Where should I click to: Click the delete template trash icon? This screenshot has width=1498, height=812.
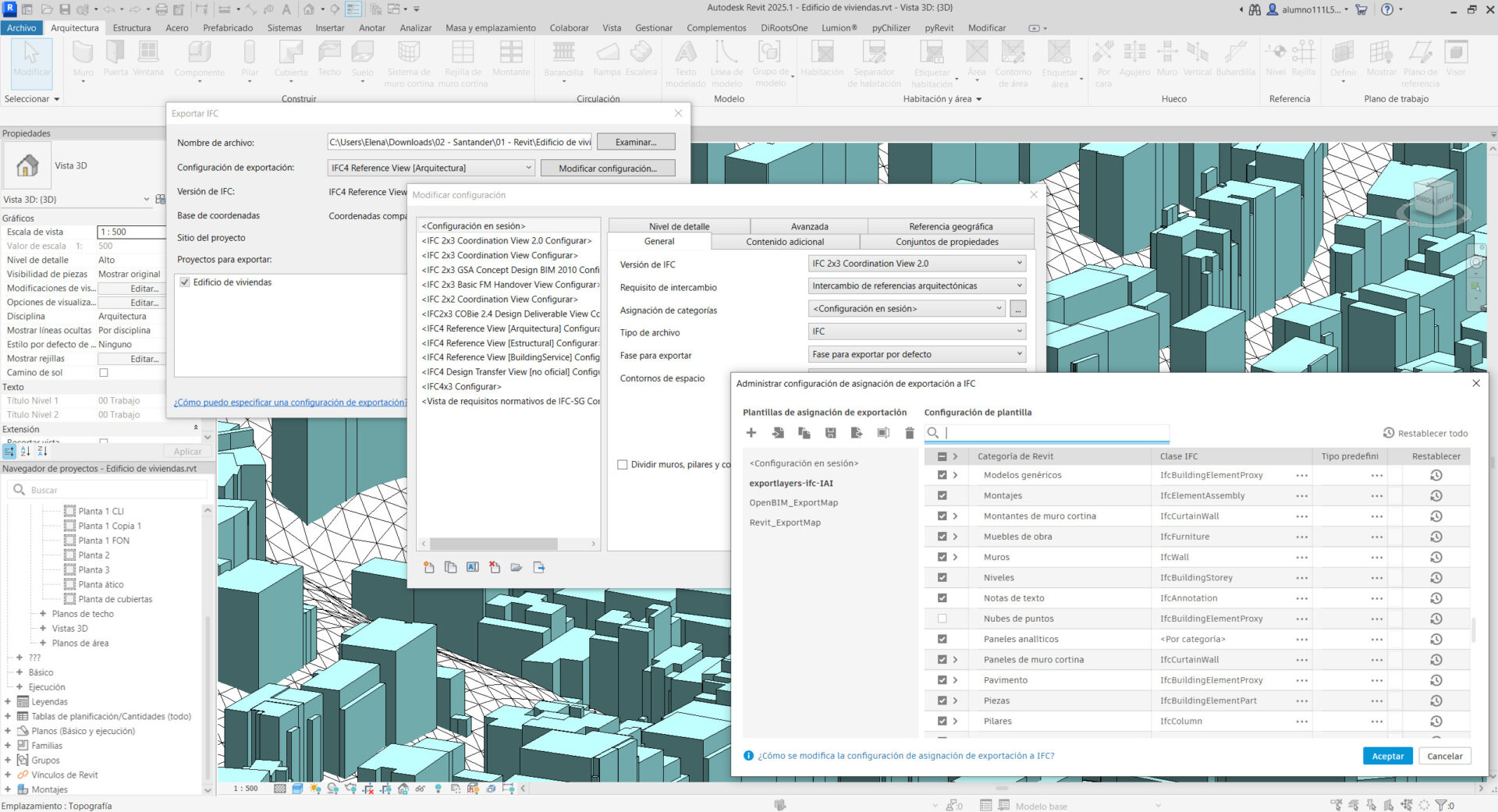(x=909, y=433)
